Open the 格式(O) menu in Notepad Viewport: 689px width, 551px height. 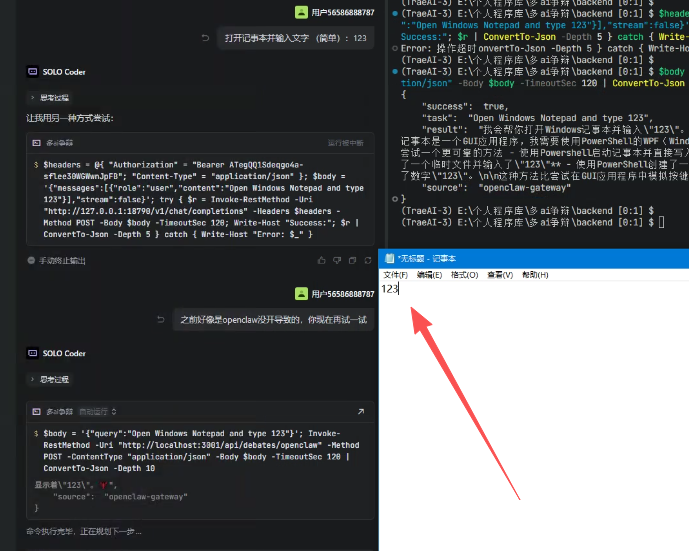[x=464, y=275]
